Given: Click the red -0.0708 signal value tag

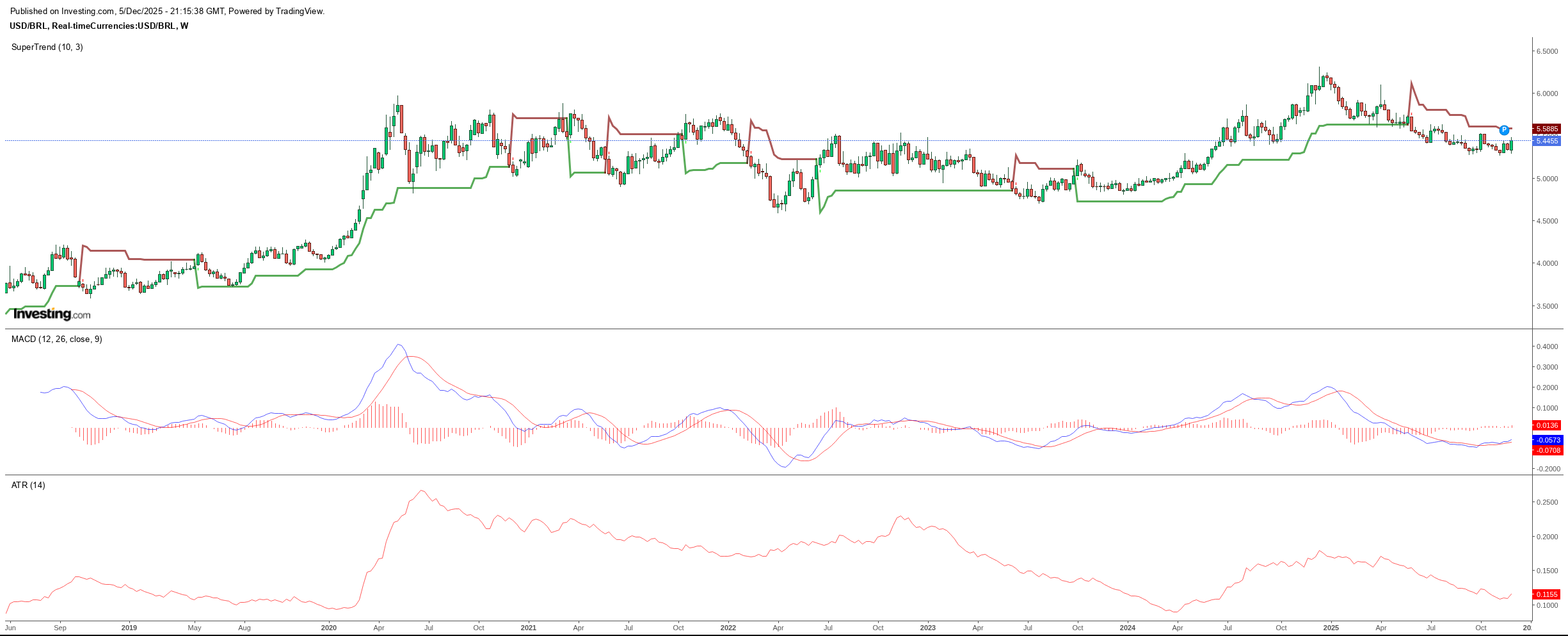Looking at the screenshot, I should [x=1547, y=450].
